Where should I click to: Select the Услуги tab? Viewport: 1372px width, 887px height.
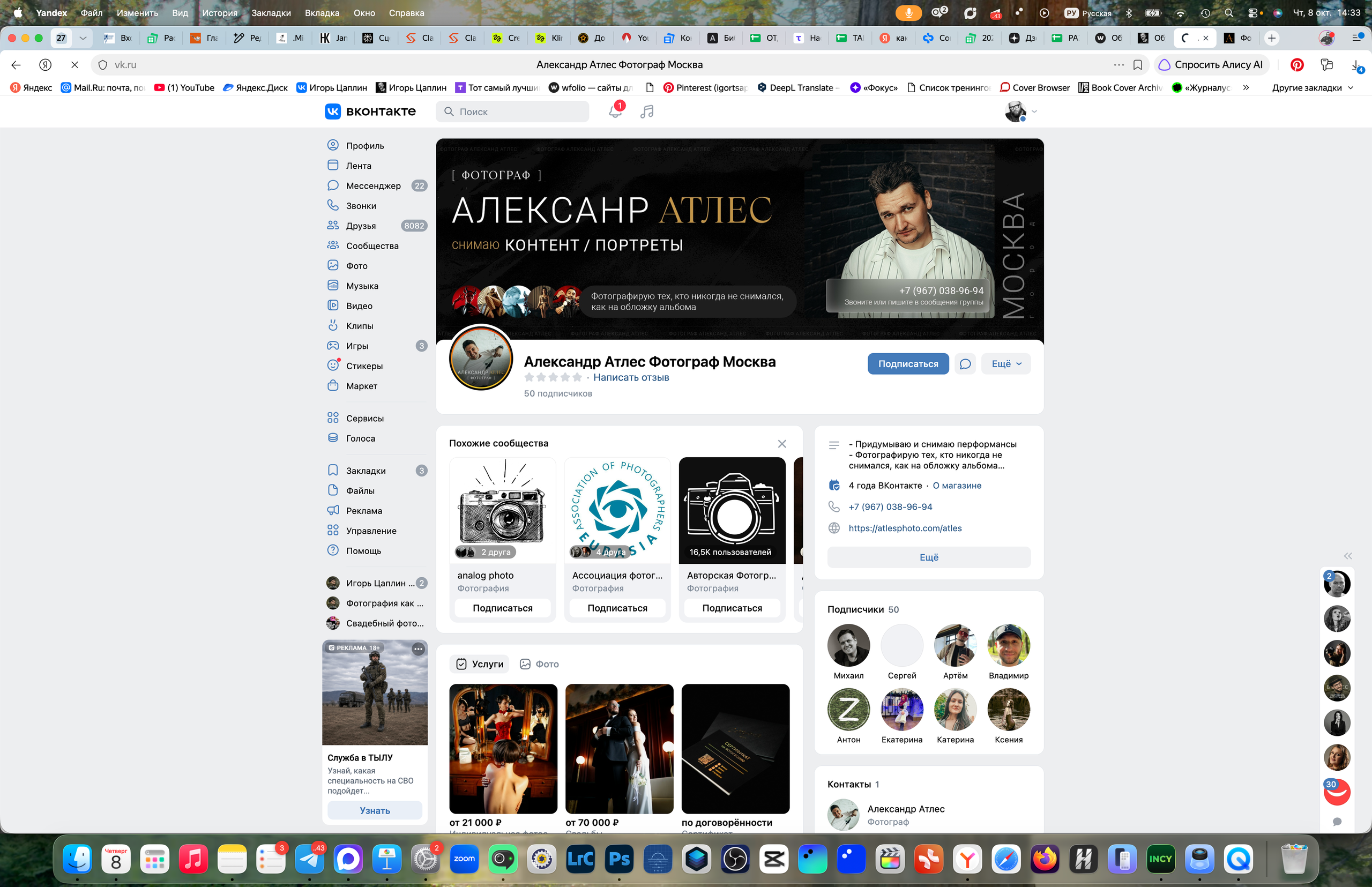479,664
